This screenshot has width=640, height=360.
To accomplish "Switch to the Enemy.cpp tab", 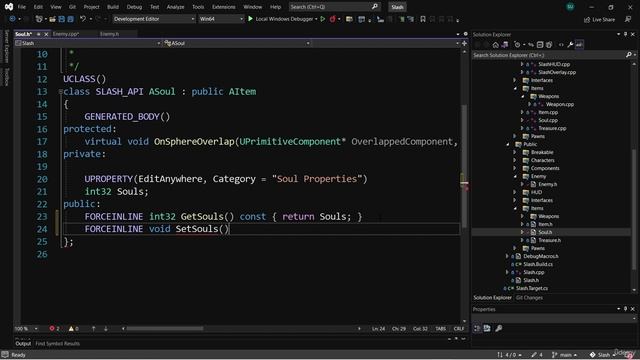I will coord(66,34).
